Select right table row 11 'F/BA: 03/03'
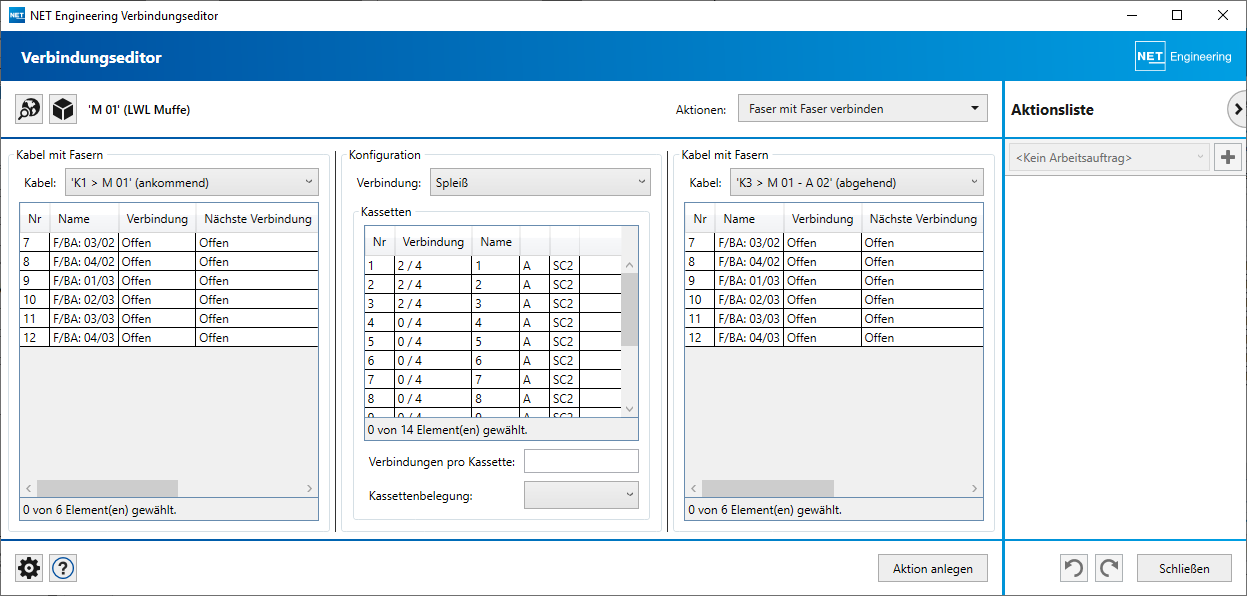1247x596 pixels. tap(834, 318)
